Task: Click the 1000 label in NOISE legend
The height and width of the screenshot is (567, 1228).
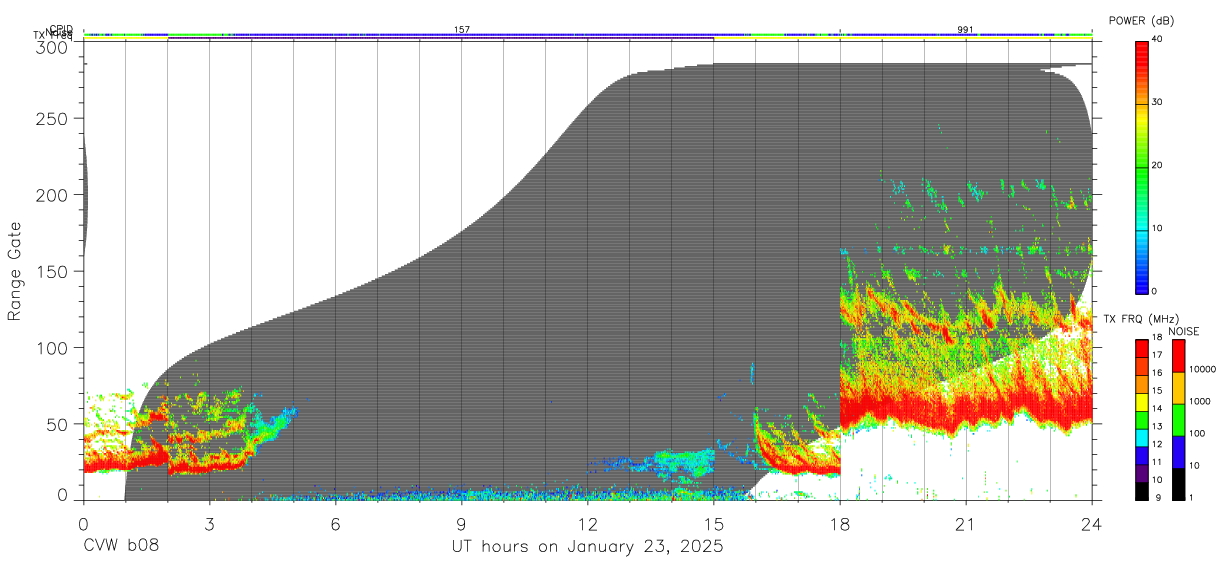Action: click(1201, 401)
